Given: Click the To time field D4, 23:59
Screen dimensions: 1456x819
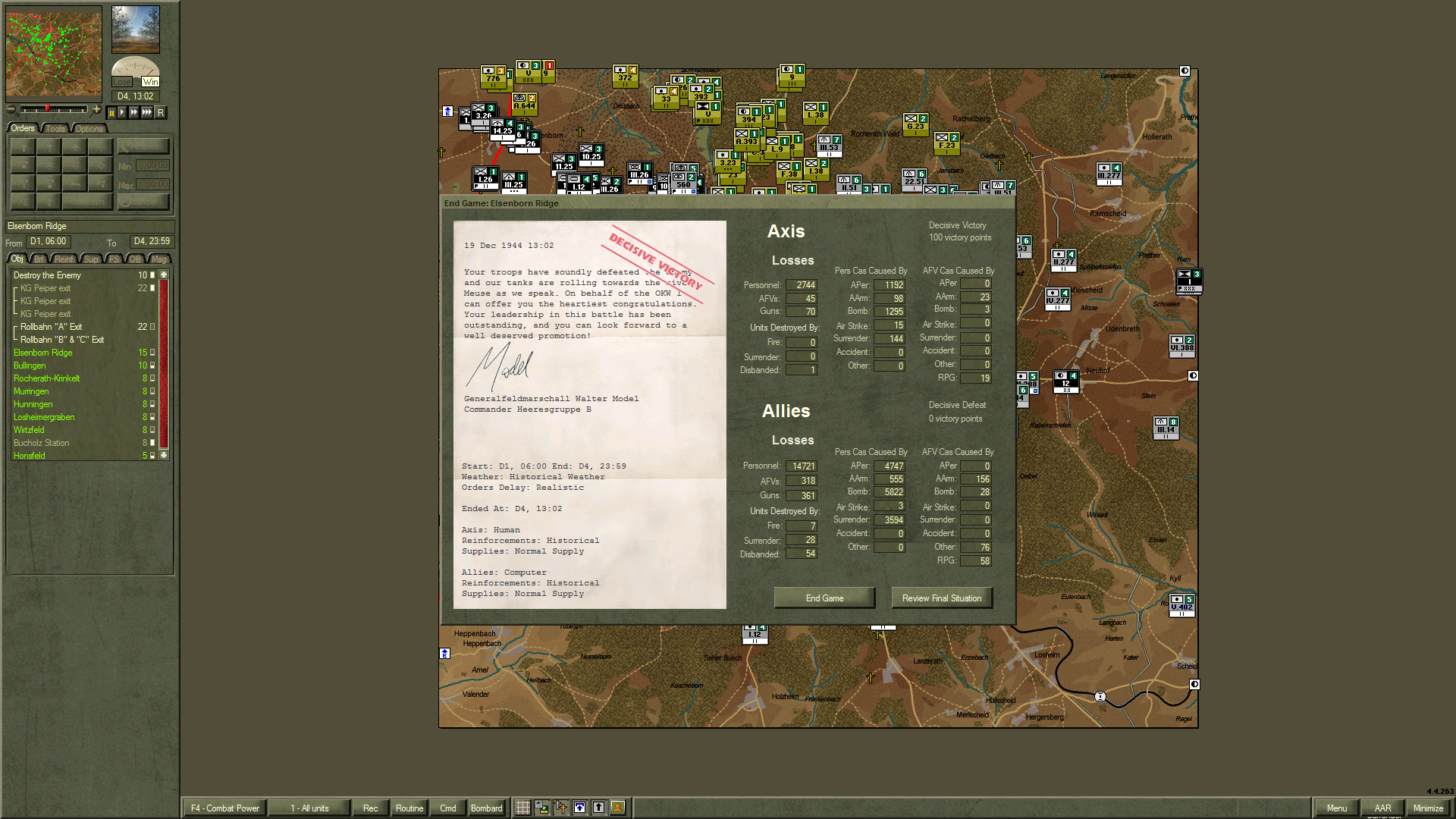Looking at the screenshot, I should click(152, 242).
